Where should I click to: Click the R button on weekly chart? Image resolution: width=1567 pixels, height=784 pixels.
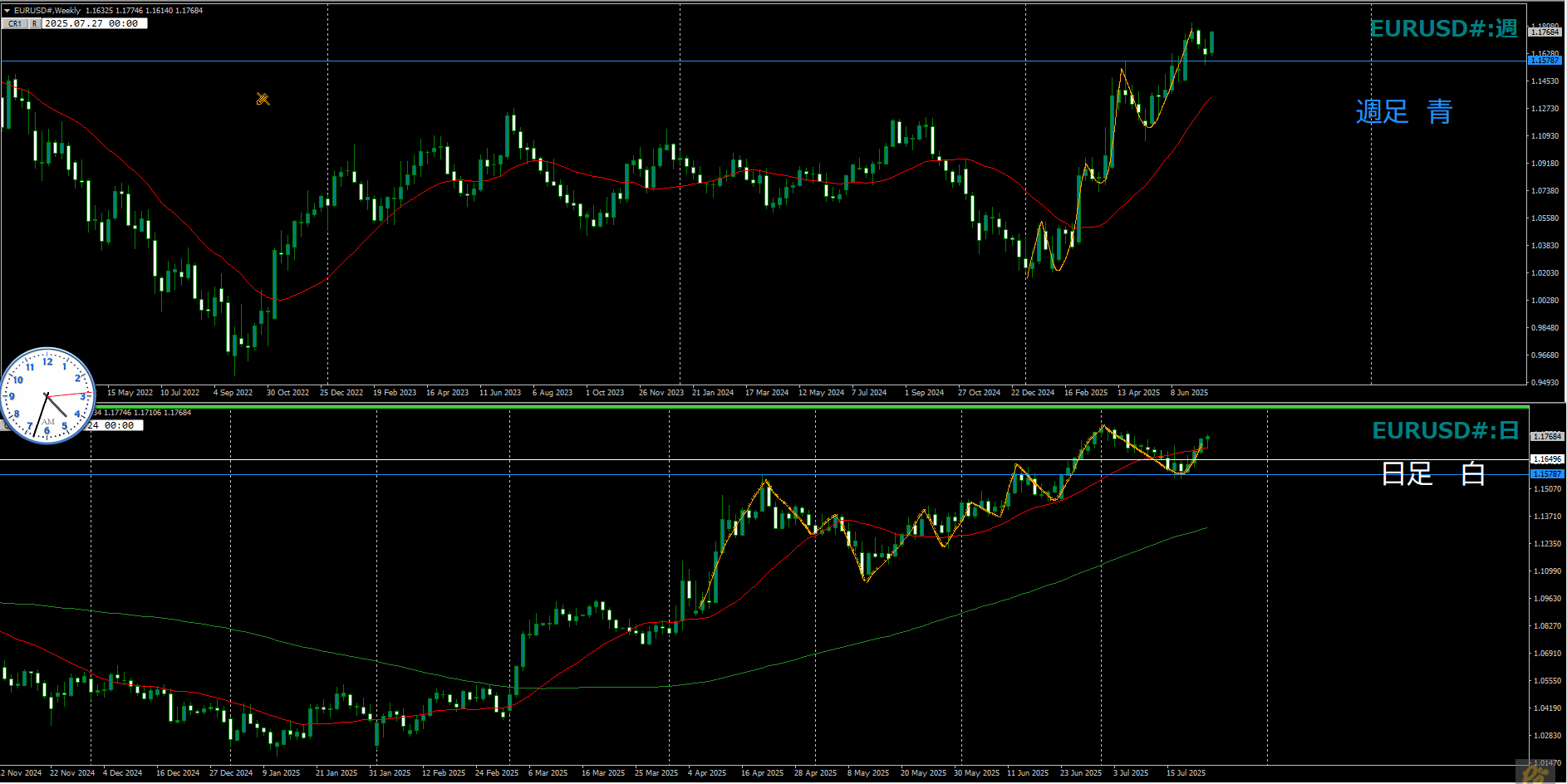35,24
